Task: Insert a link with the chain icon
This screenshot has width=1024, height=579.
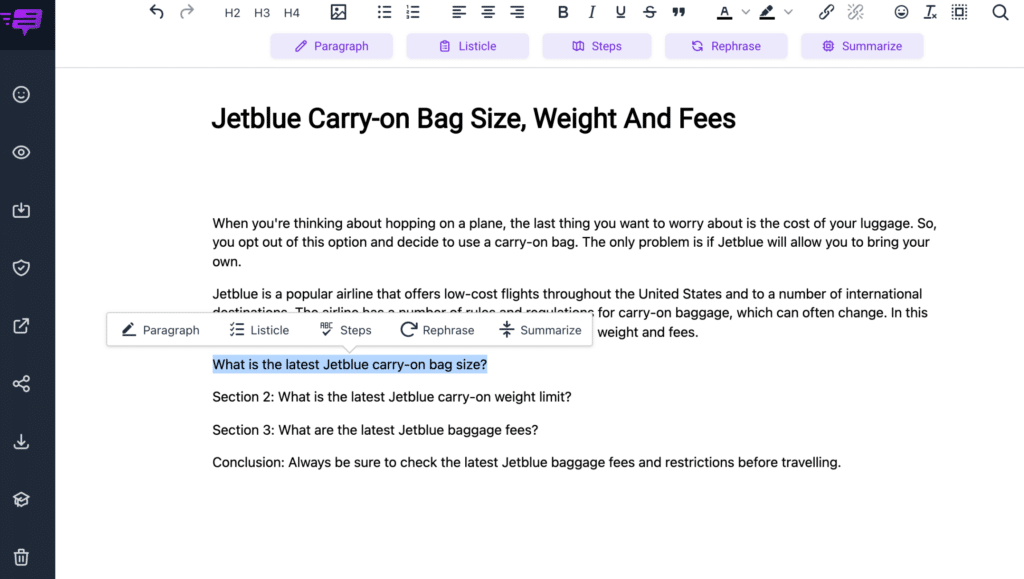Action: (x=826, y=12)
